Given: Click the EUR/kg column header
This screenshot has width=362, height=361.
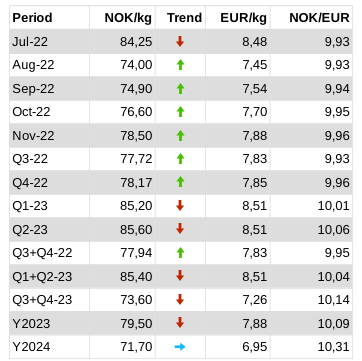Looking at the screenshot, I should (x=244, y=17).
